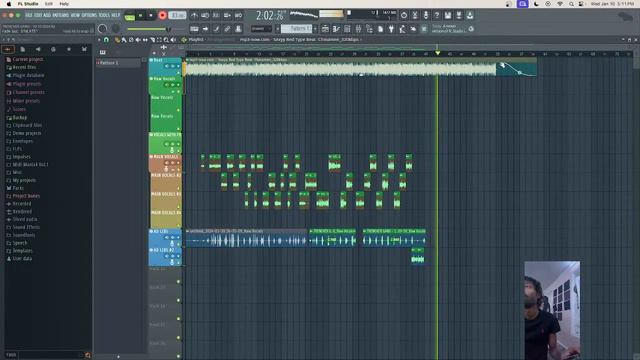Toggle the recording countdown icon
The height and width of the screenshot is (360, 640).
pyautogui.click(x=216, y=16)
